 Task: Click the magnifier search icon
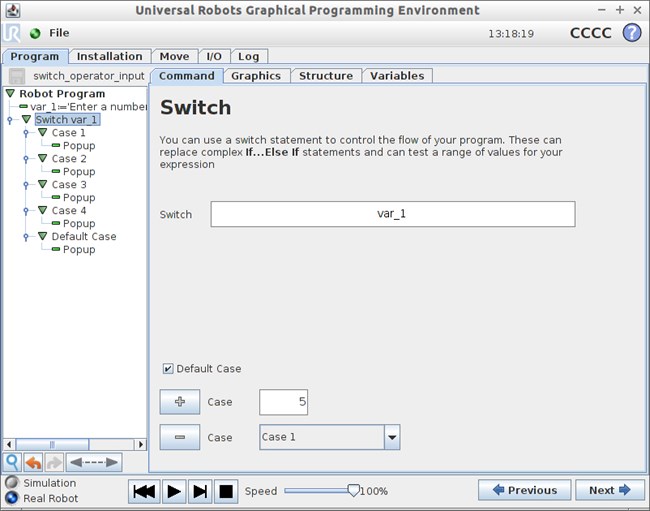pos(12,462)
